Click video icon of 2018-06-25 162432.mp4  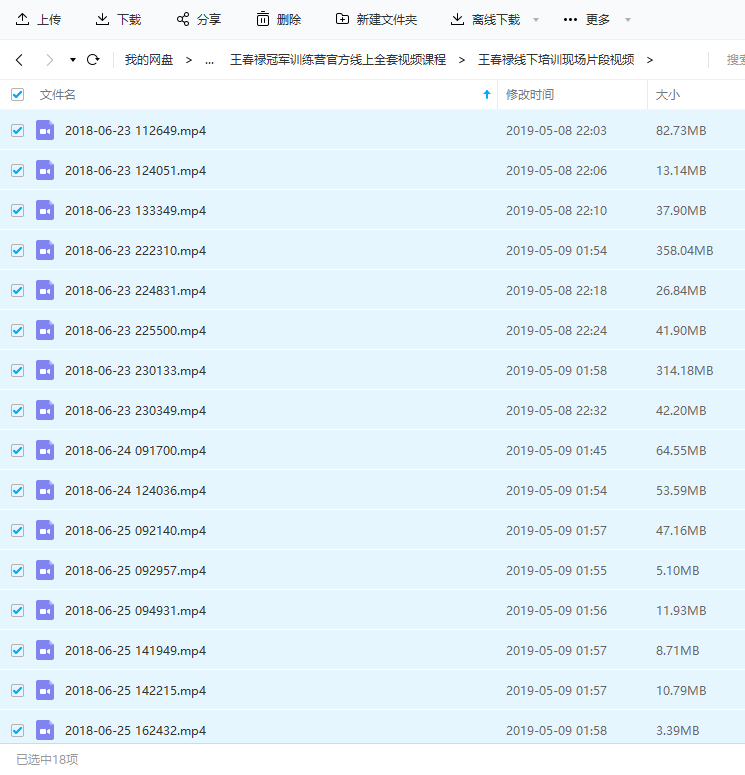click(x=45, y=730)
